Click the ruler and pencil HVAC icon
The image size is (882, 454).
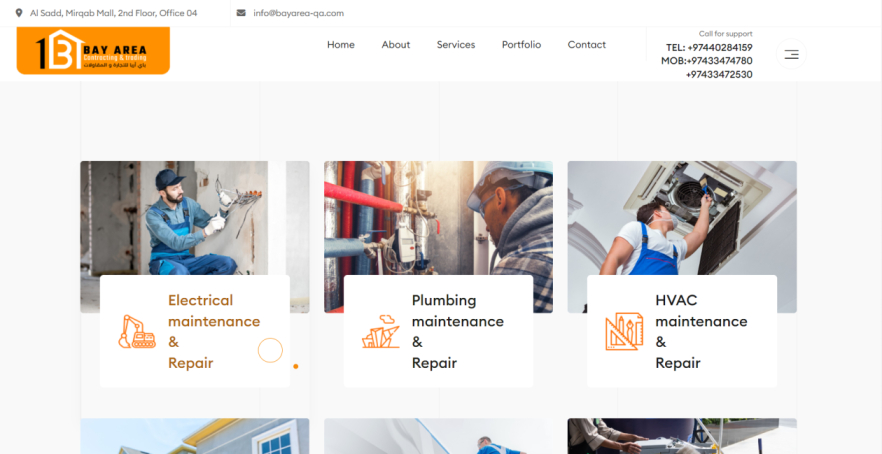pyautogui.click(x=624, y=331)
